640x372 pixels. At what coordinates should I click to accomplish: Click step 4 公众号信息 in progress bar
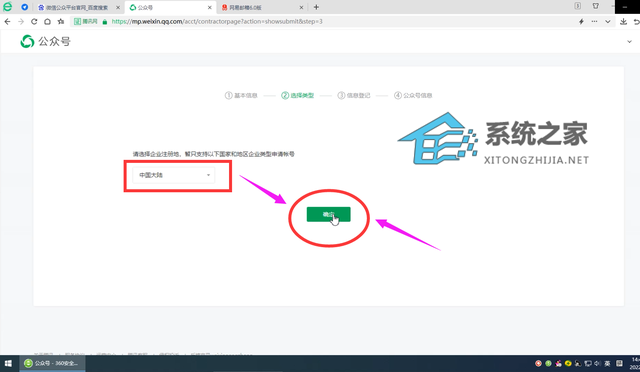point(413,96)
